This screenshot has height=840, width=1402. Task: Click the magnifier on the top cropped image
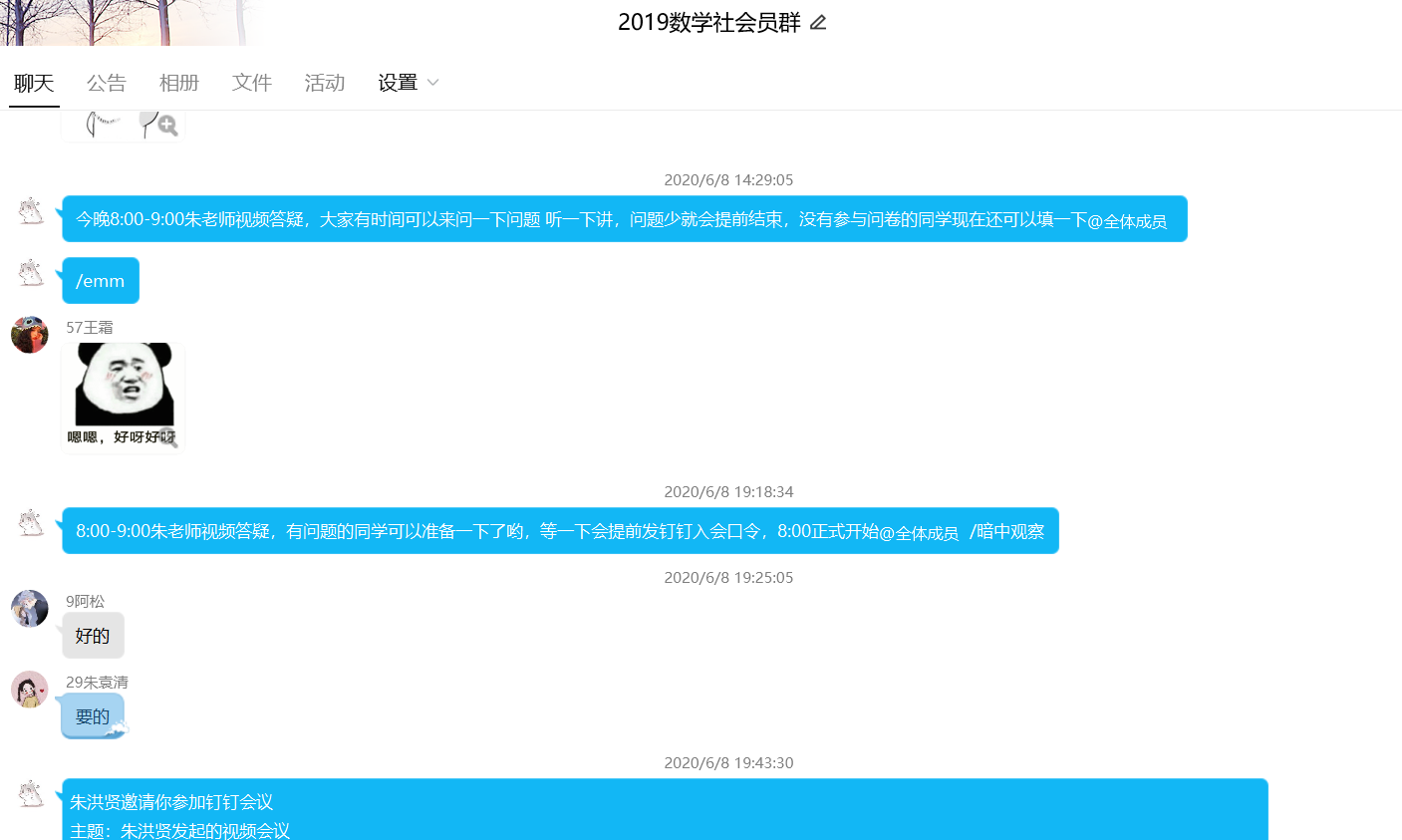pos(167,126)
